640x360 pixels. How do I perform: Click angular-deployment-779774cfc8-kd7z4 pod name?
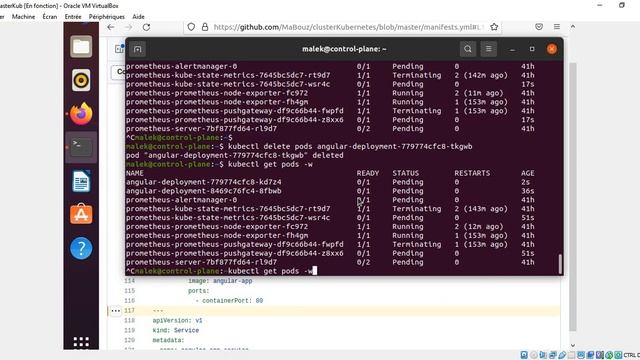[203, 182]
